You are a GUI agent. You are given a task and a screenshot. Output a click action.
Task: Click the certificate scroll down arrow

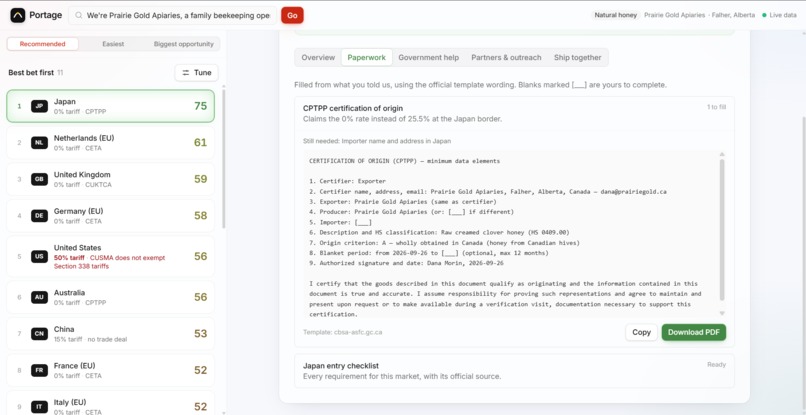click(x=722, y=313)
